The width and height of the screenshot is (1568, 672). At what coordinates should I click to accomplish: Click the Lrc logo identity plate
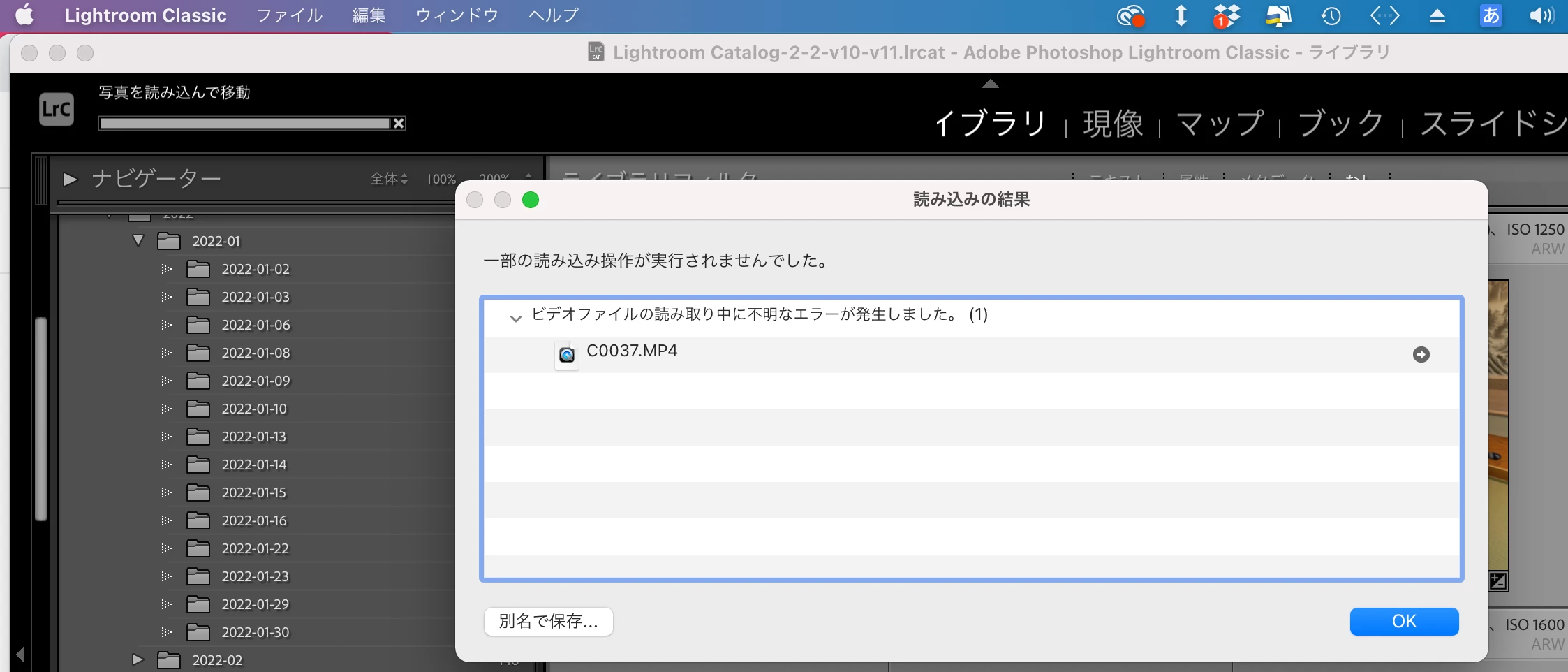(57, 109)
